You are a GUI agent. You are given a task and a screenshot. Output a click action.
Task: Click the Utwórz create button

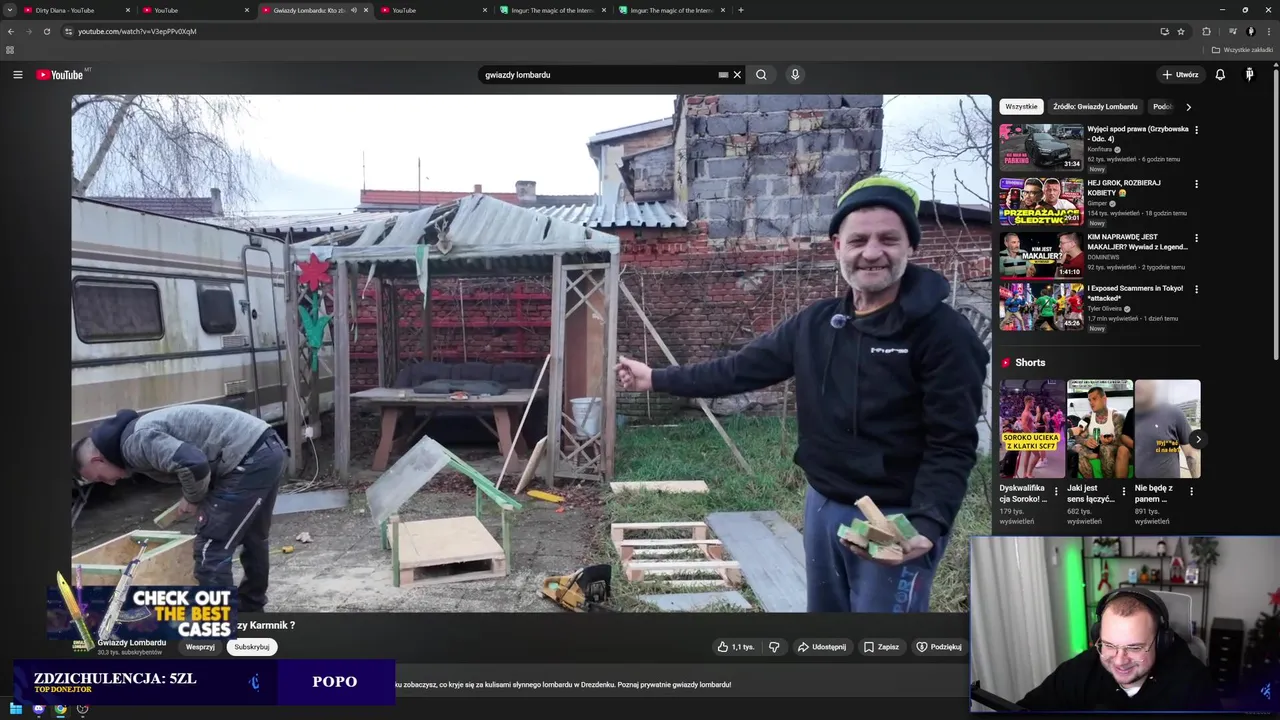(1180, 75)
